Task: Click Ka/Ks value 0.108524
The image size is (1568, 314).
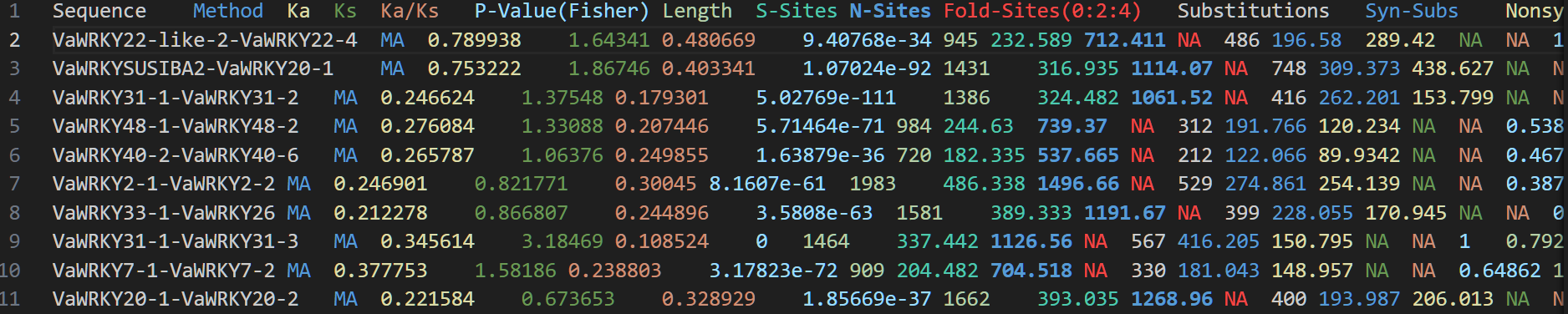Action: [x=662, y=241]
